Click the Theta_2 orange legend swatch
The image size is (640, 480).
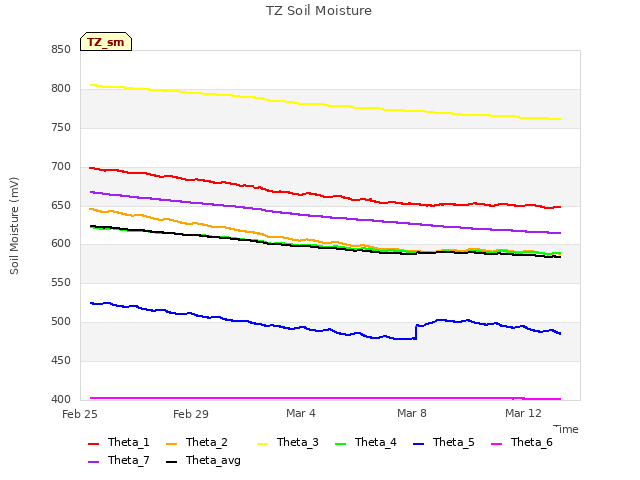point(171,443)
